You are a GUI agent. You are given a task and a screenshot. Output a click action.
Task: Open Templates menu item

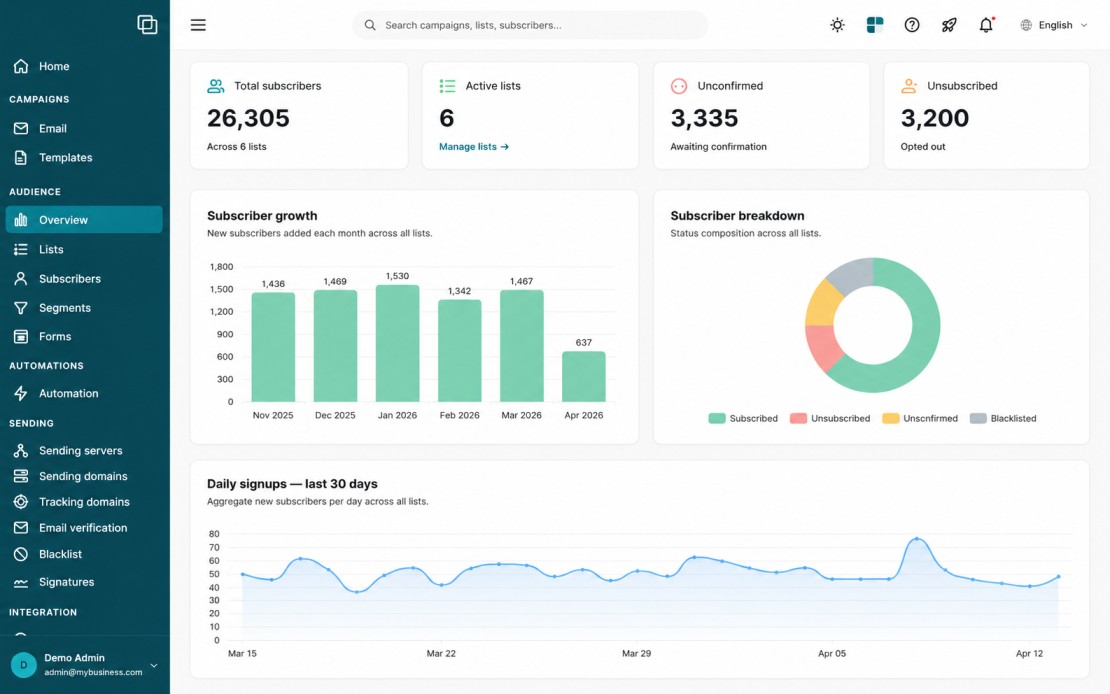(84, 157)
